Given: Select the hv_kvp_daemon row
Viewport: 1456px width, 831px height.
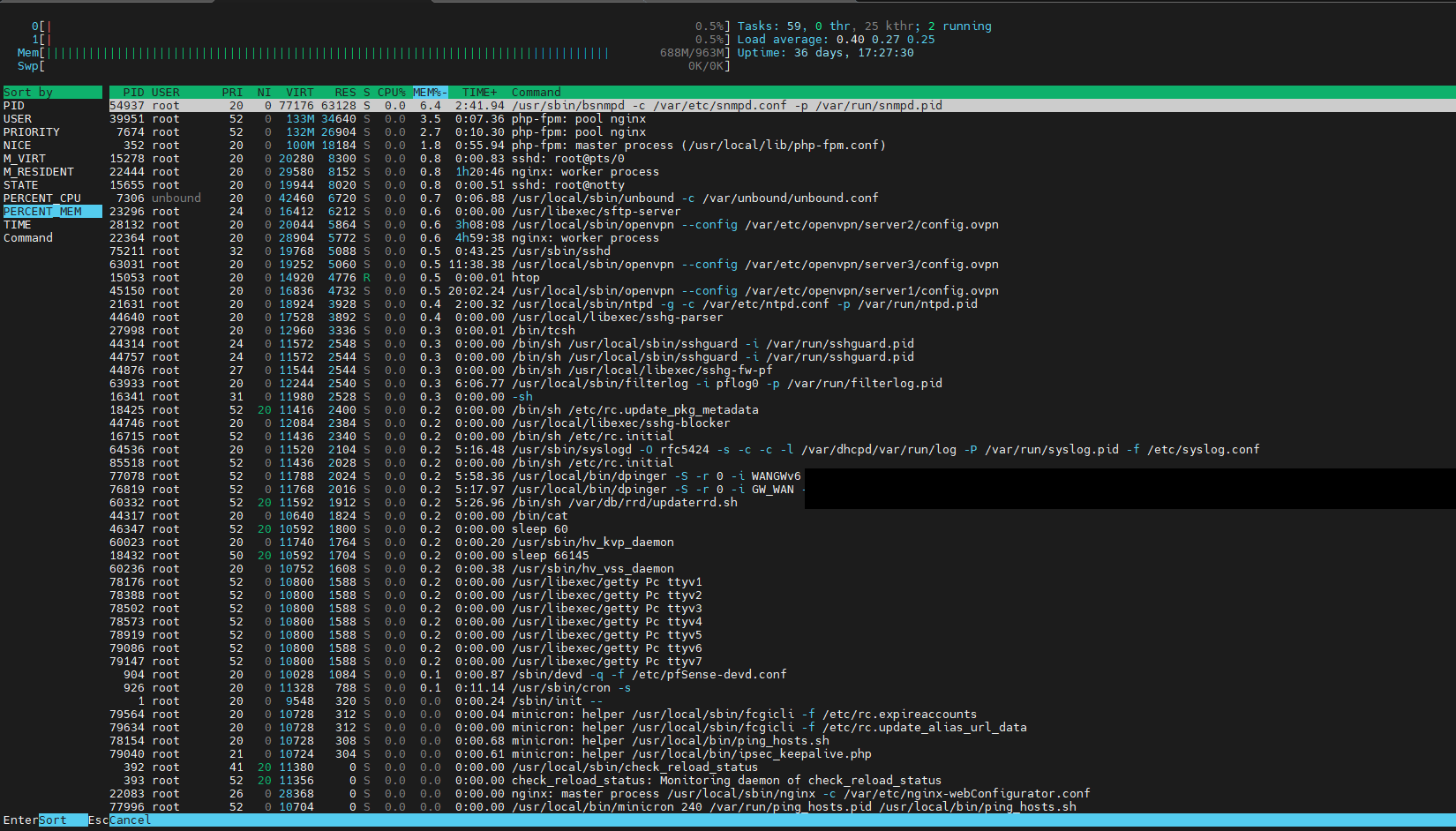Looking at the screenshot, I should [782, 543].
